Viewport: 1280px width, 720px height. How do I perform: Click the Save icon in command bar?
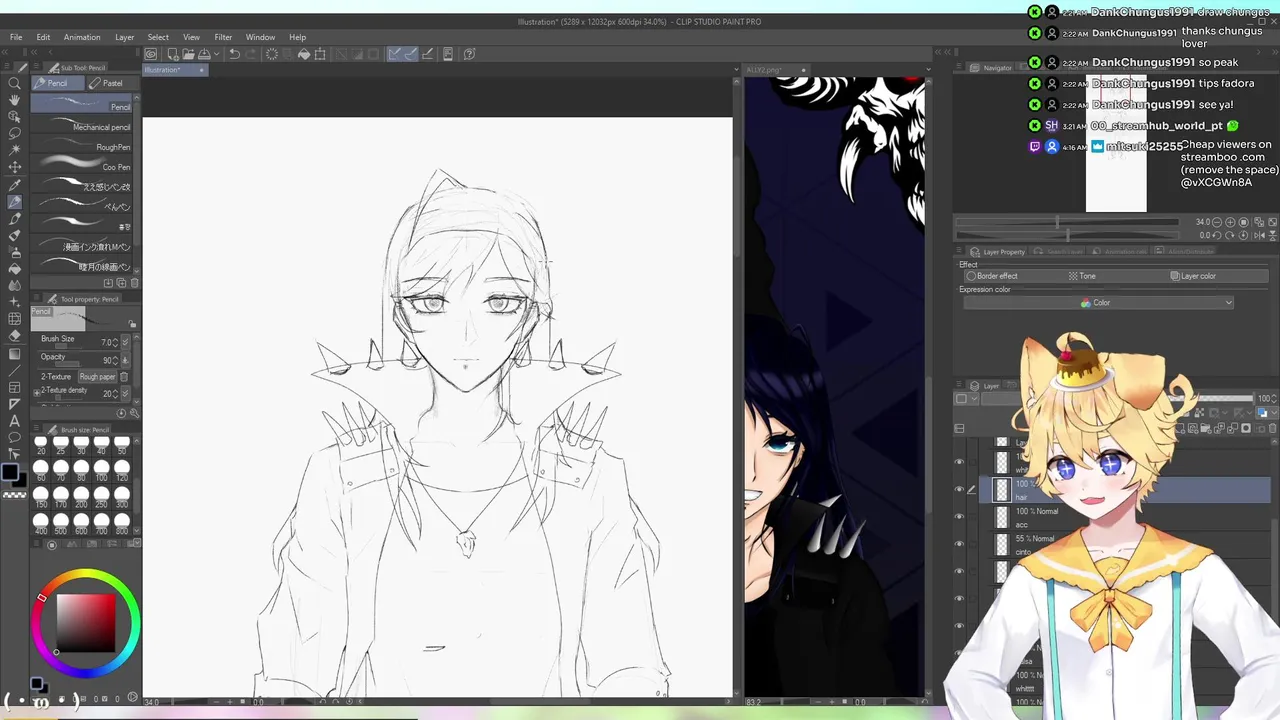click(203, 54)
